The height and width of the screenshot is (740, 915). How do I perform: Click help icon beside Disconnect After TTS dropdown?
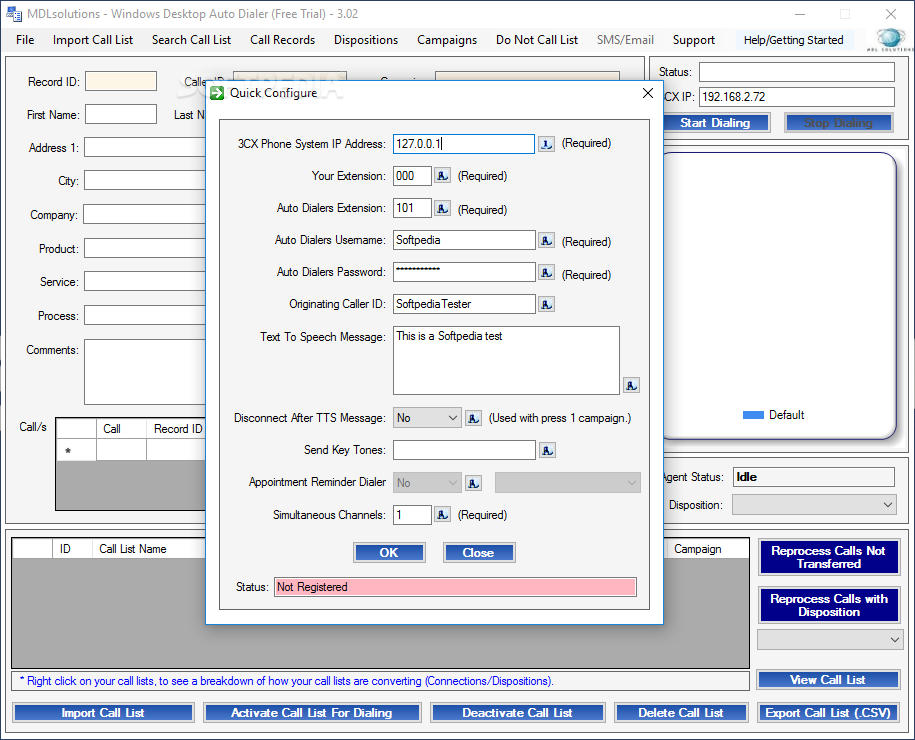[x=473, y=418]
